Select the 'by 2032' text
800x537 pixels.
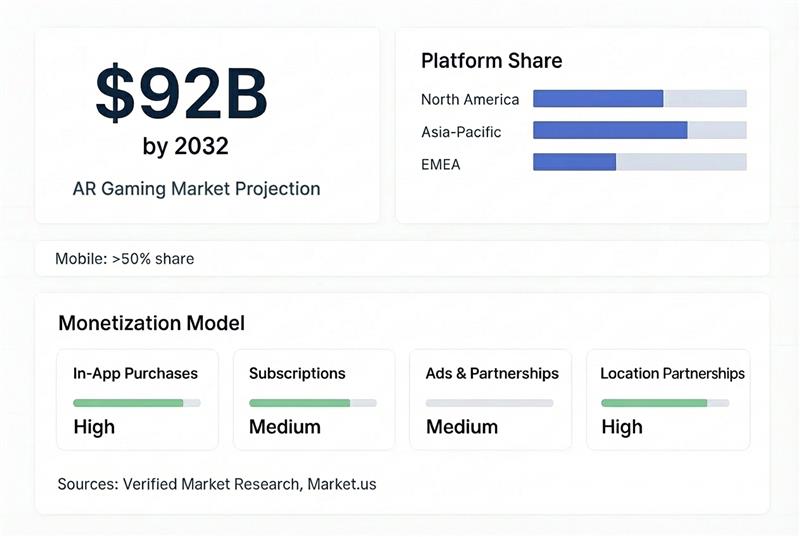[185, 147]
